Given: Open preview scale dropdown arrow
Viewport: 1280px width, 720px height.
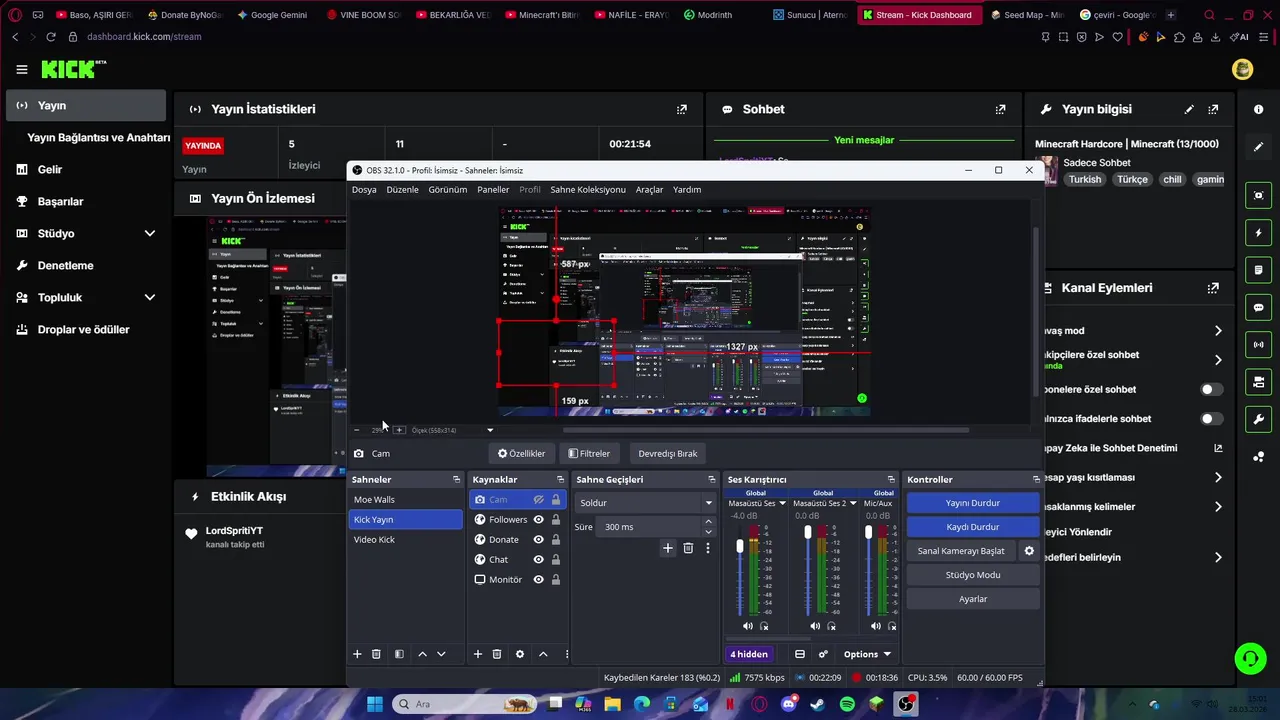Looking at the screenshot, I should coord(490,430).
